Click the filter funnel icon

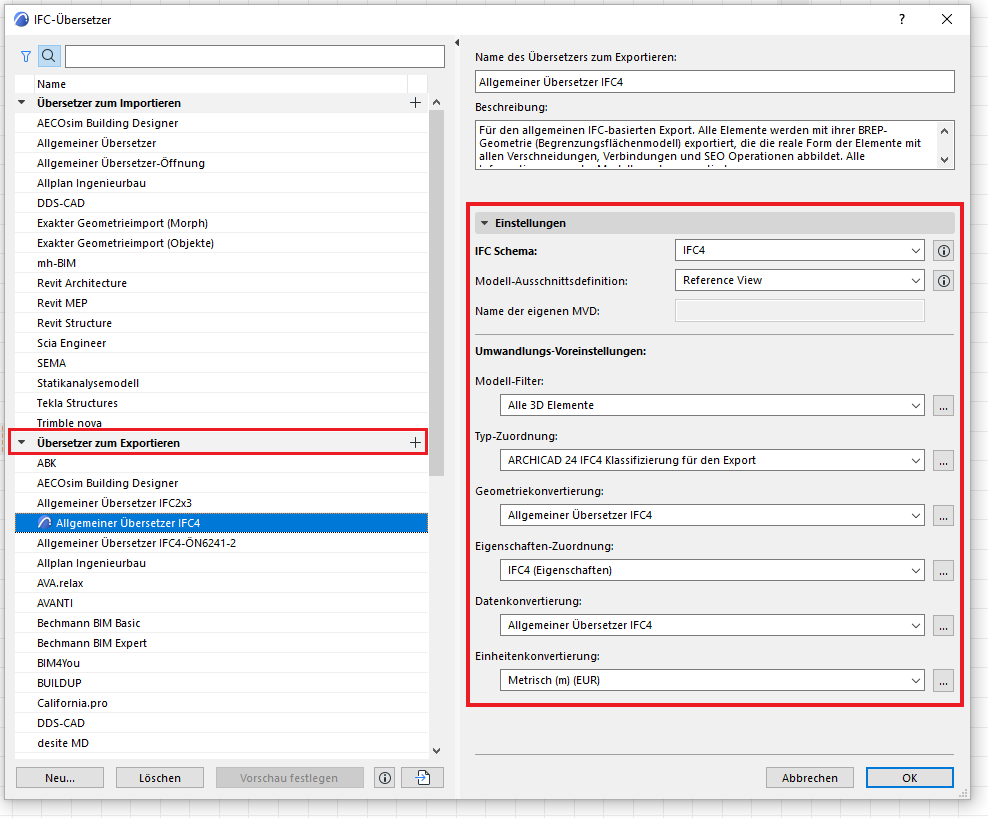tap(26, 56)
